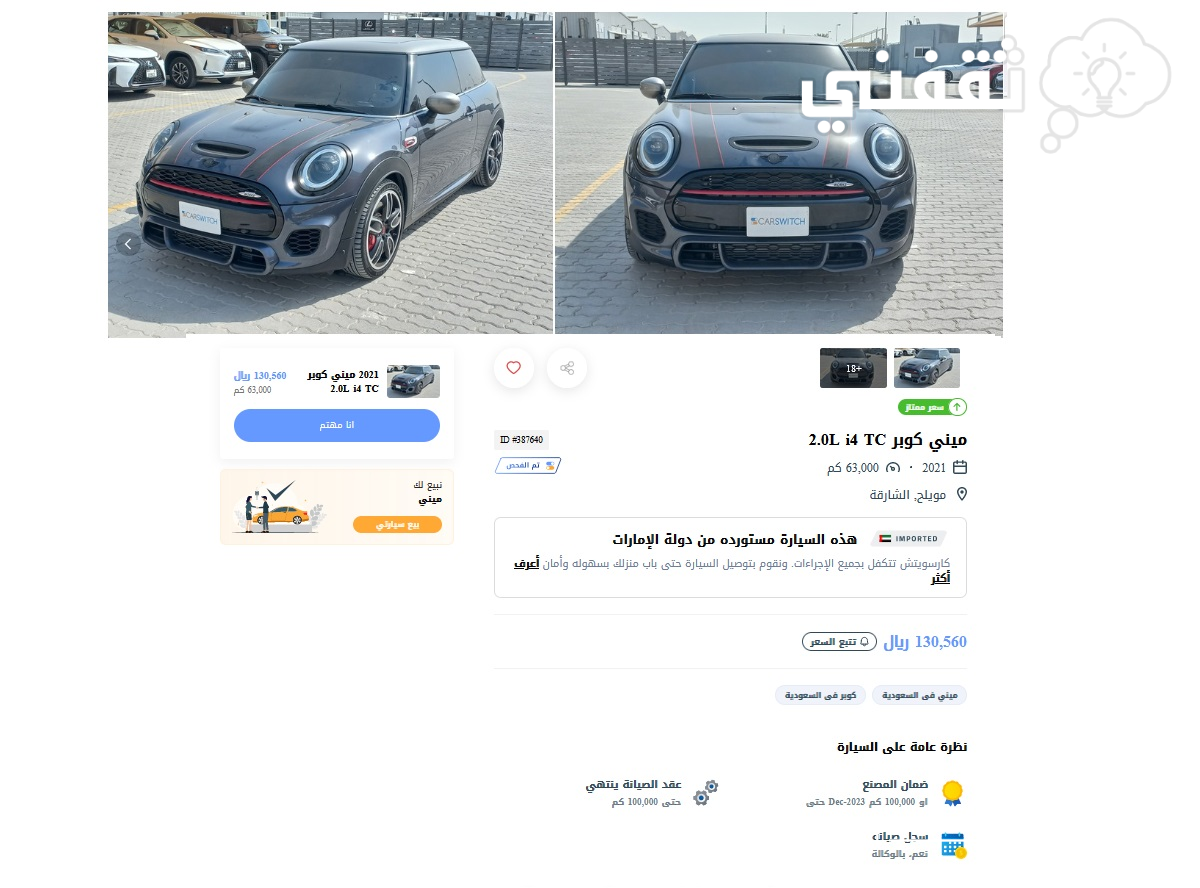The image size is (1200, 888).
Task: Open the front-view Mini Cooper photo
Action: tap(779, 173)
